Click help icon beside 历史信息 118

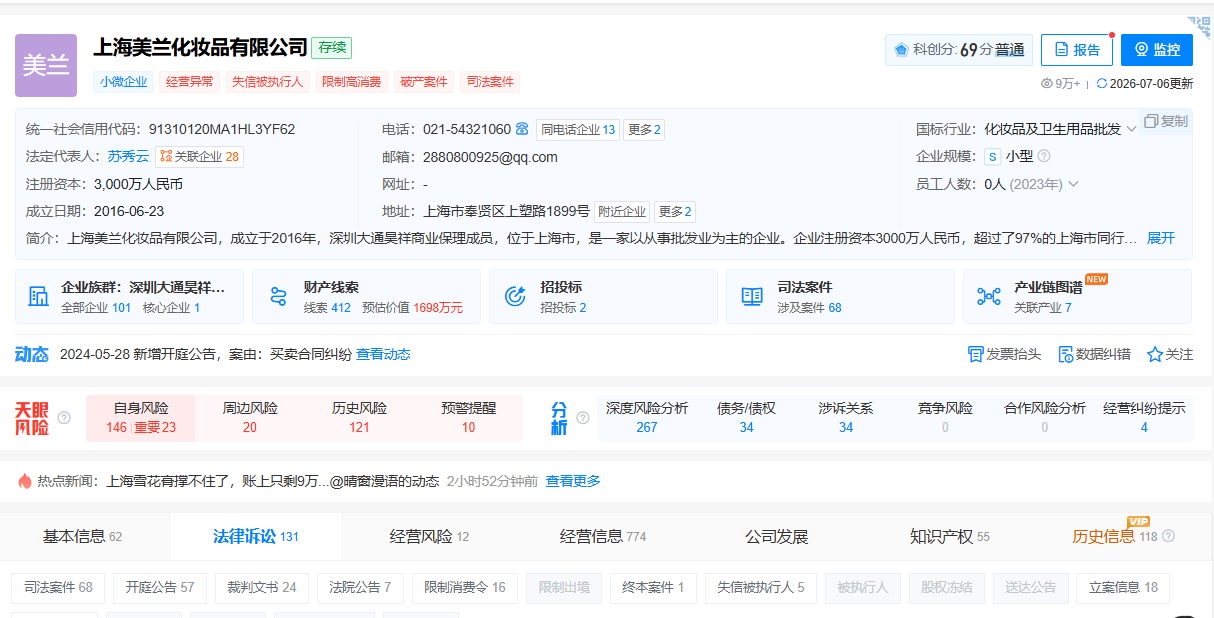click(1168, 536)
